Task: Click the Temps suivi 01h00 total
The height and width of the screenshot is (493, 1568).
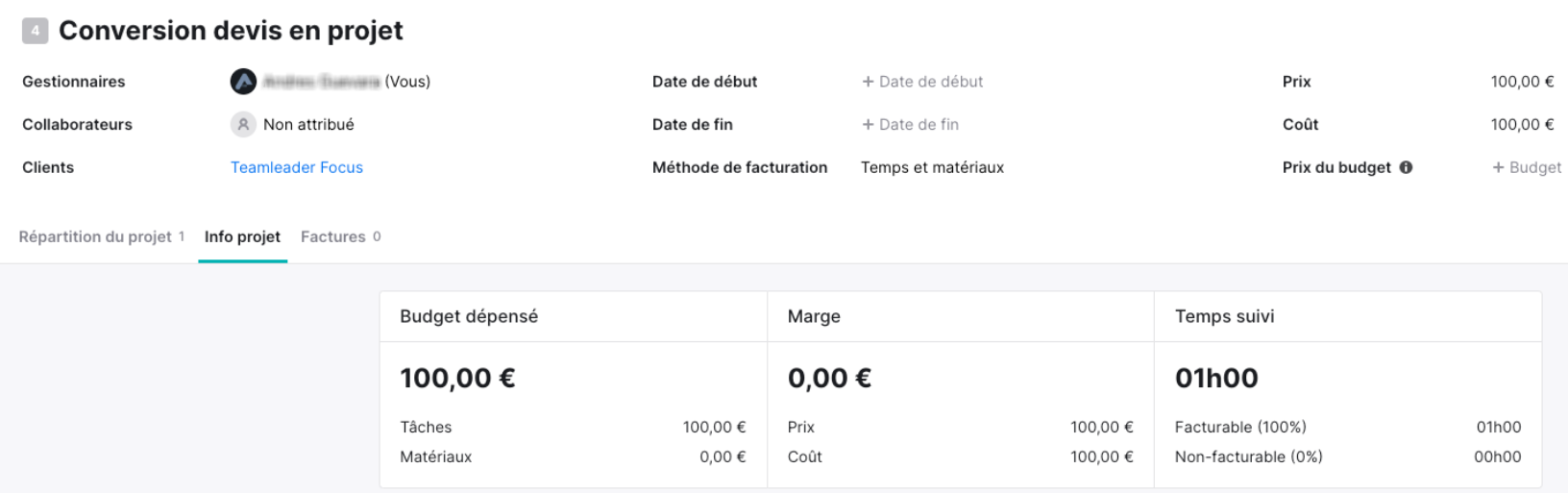Action: 1216,378
